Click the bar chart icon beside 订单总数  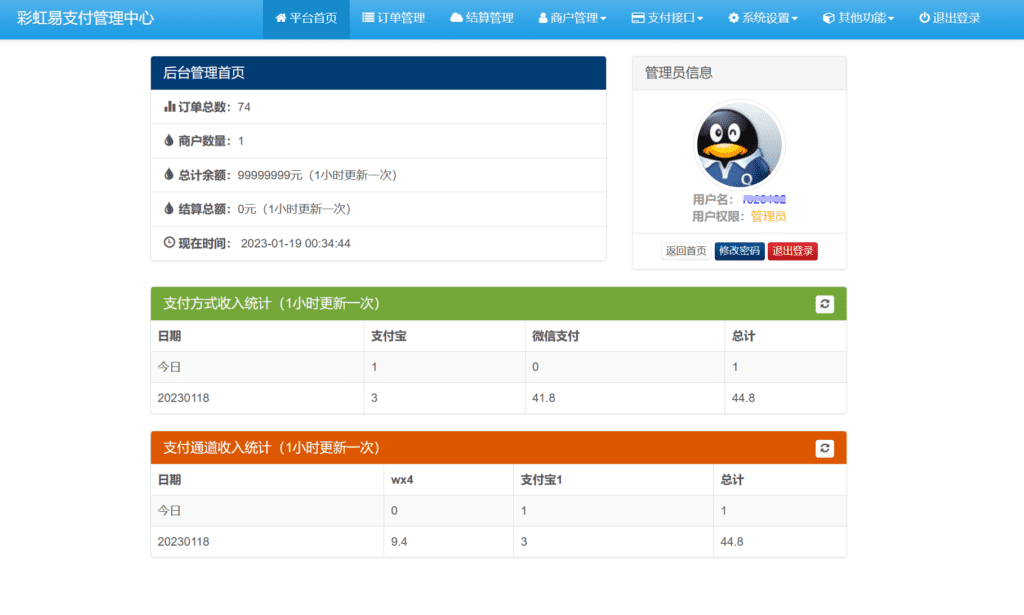[x=169, y=107]
